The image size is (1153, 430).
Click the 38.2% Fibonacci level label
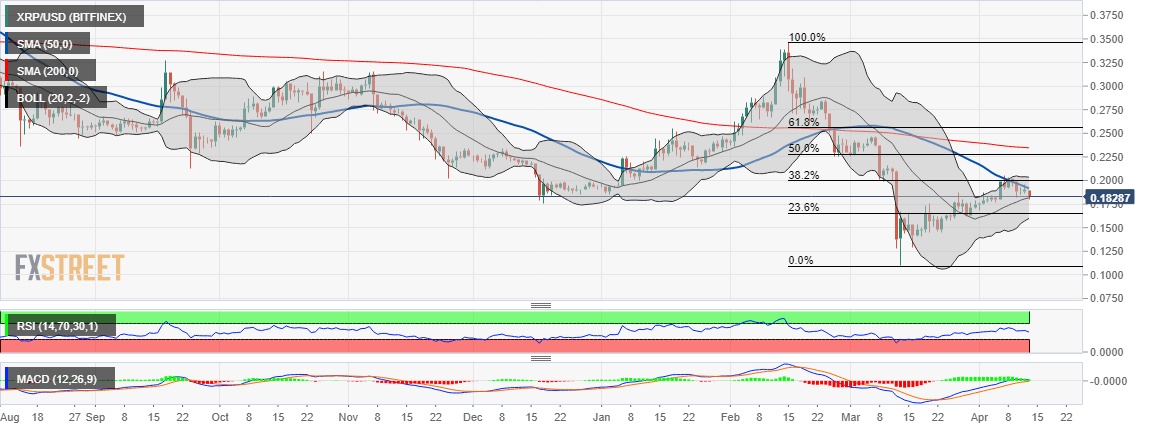click(804, 176)
